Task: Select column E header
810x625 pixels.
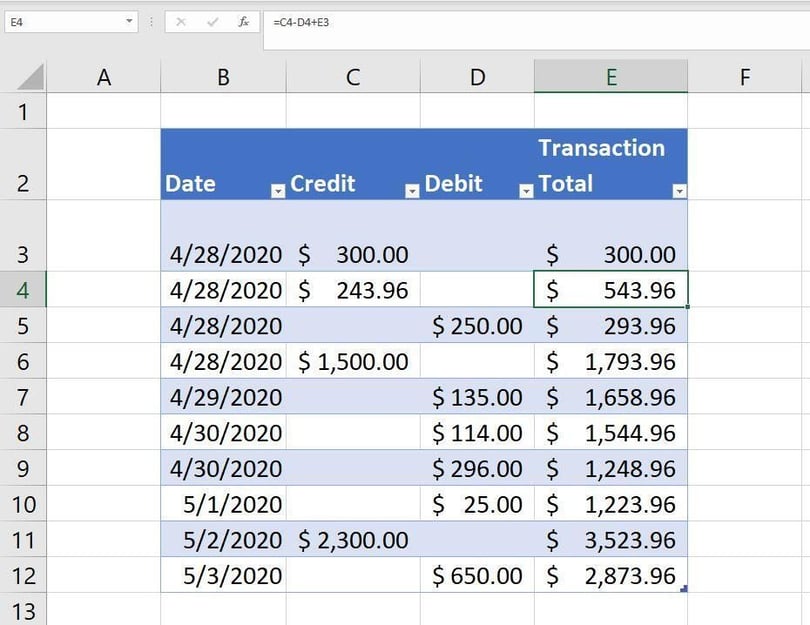Action: pos(610,77)
